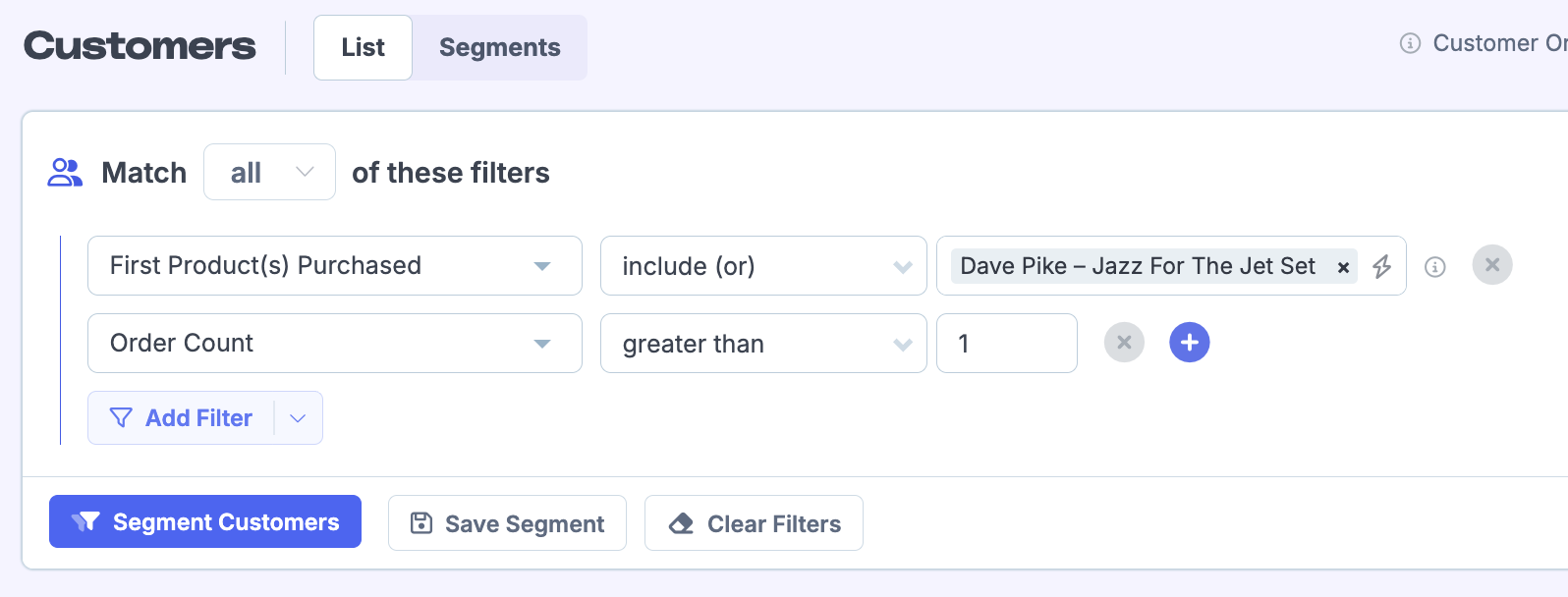The height and width of the screenshot is (597, 1568).
Task: Click the people icon next to Match
Action: tap(65, 173)
